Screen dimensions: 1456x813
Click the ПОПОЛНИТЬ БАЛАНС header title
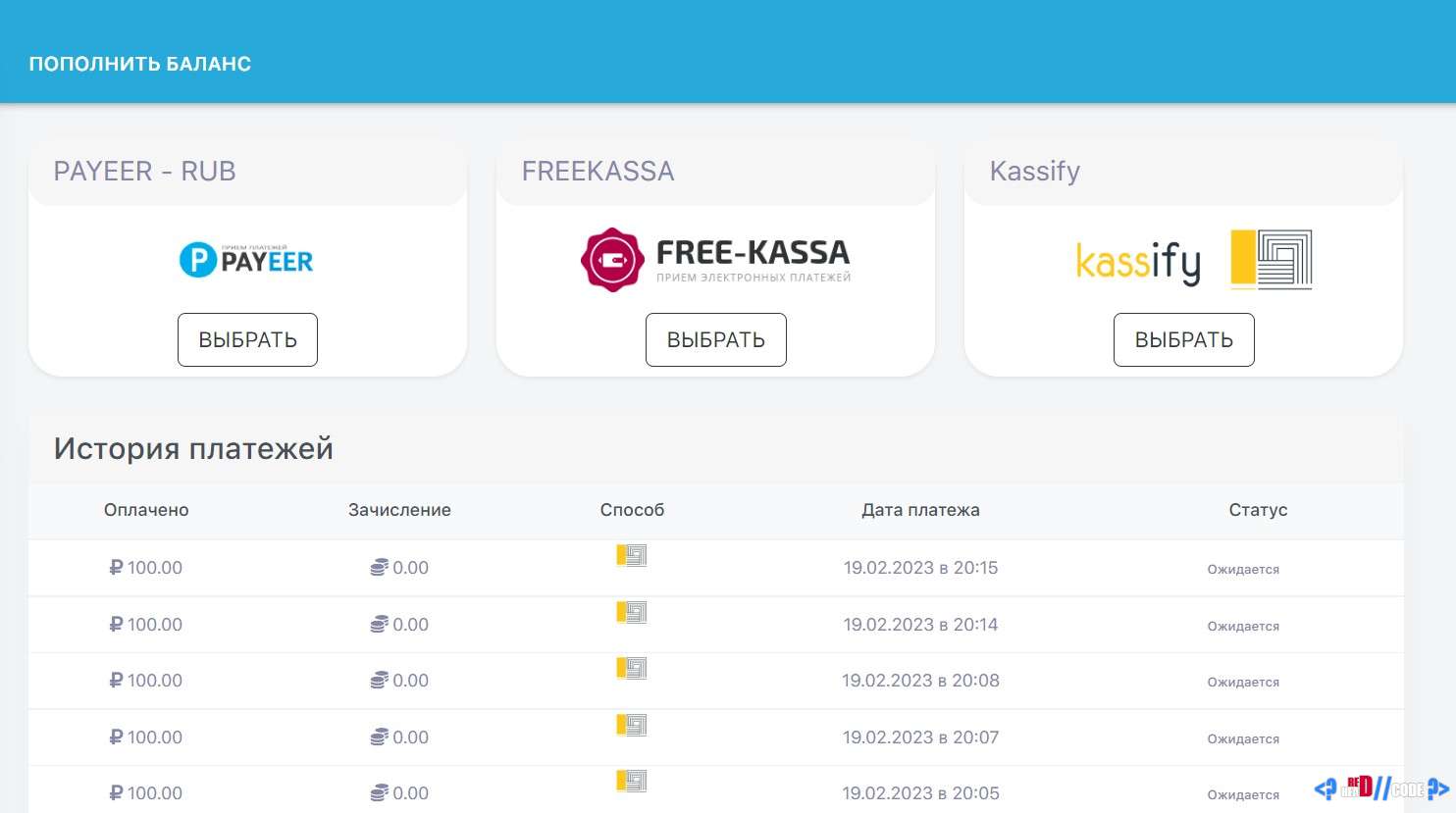(x=140, y=64)
